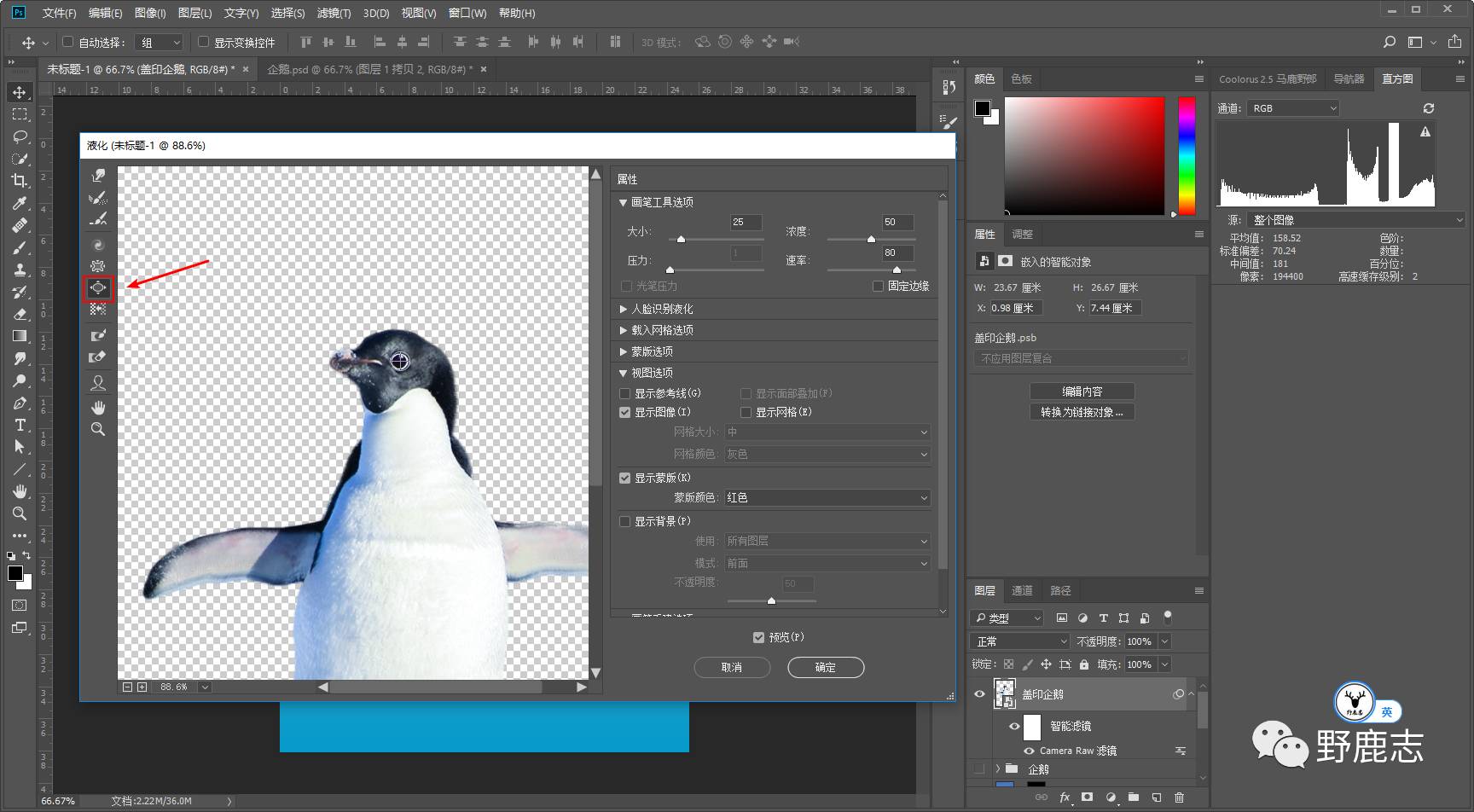Select the Bloat tool in Liquify

pyautogui.click(x=98, y=288)
